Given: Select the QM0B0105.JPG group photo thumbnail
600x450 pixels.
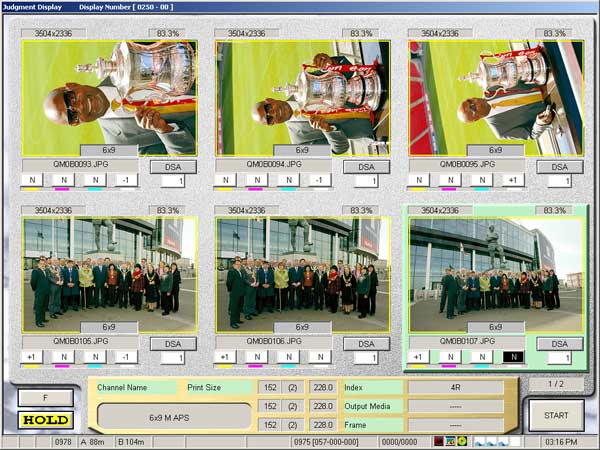Looking at the screenshot, I should 110,275.
